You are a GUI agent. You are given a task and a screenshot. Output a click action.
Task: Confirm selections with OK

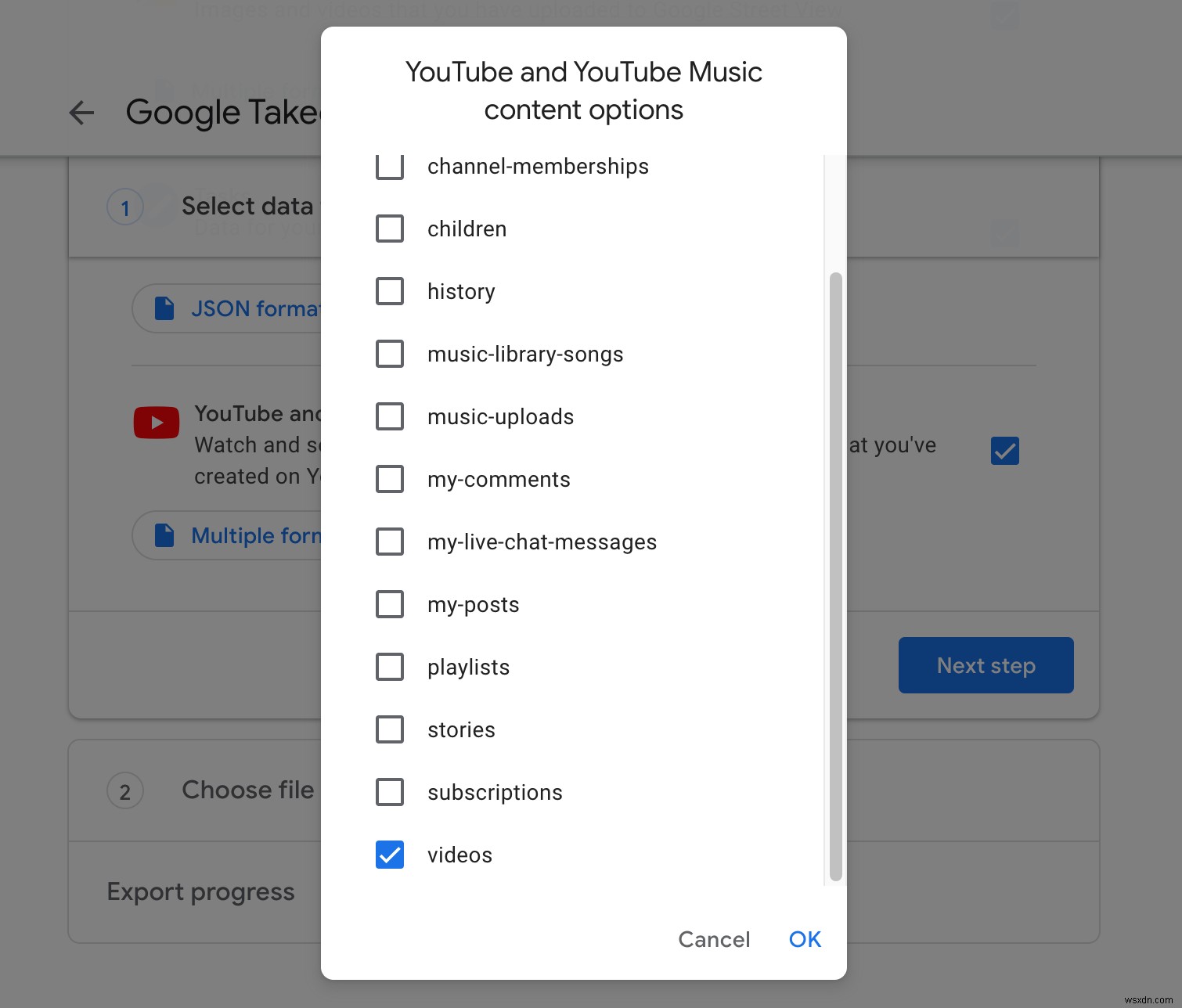coord(804,939)
